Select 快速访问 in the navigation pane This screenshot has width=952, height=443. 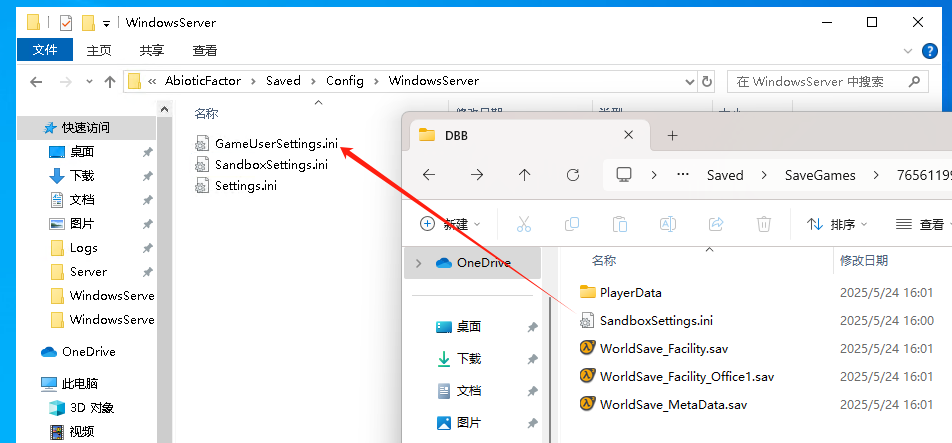(86, 128)
